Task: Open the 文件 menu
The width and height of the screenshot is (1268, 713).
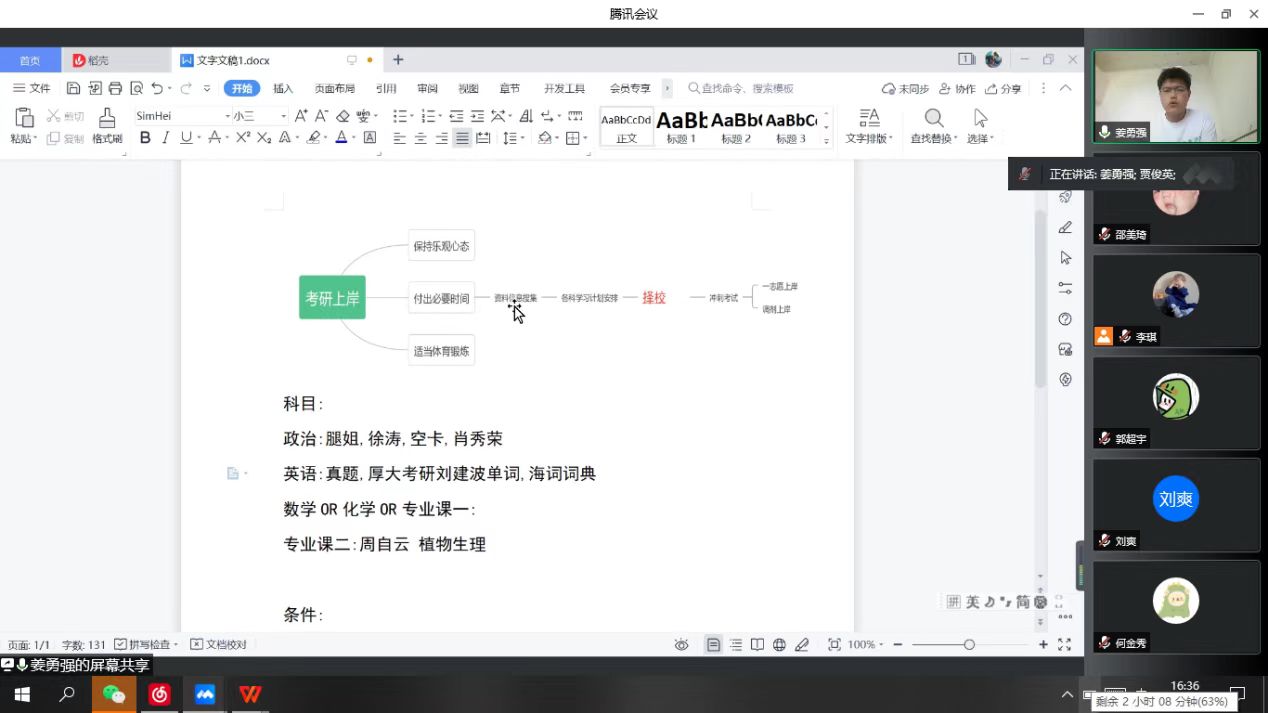Action: pos(32,88)
